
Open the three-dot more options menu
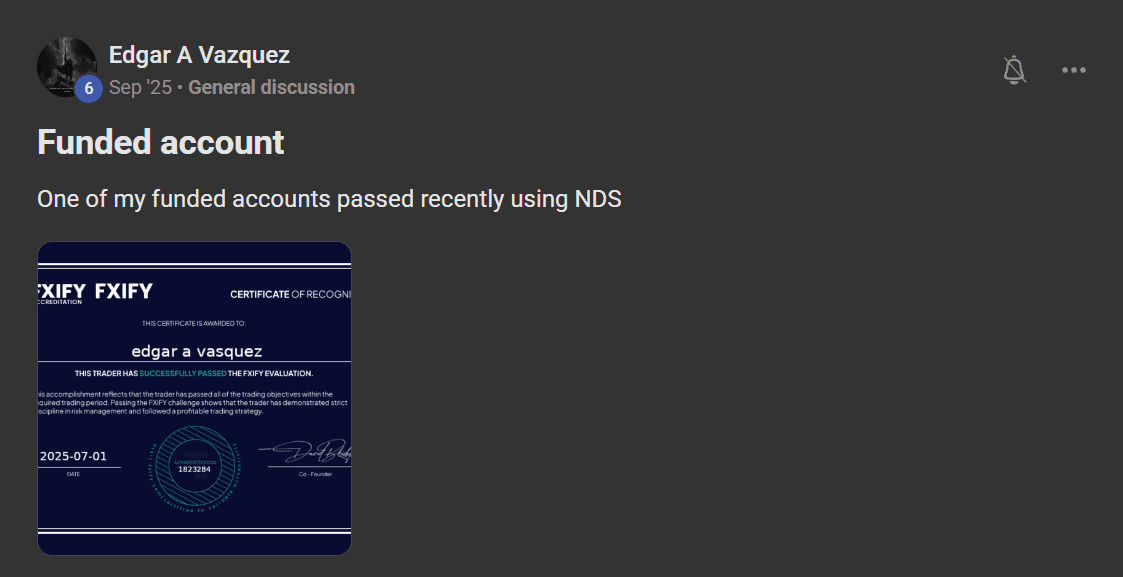click(1073, 70)
